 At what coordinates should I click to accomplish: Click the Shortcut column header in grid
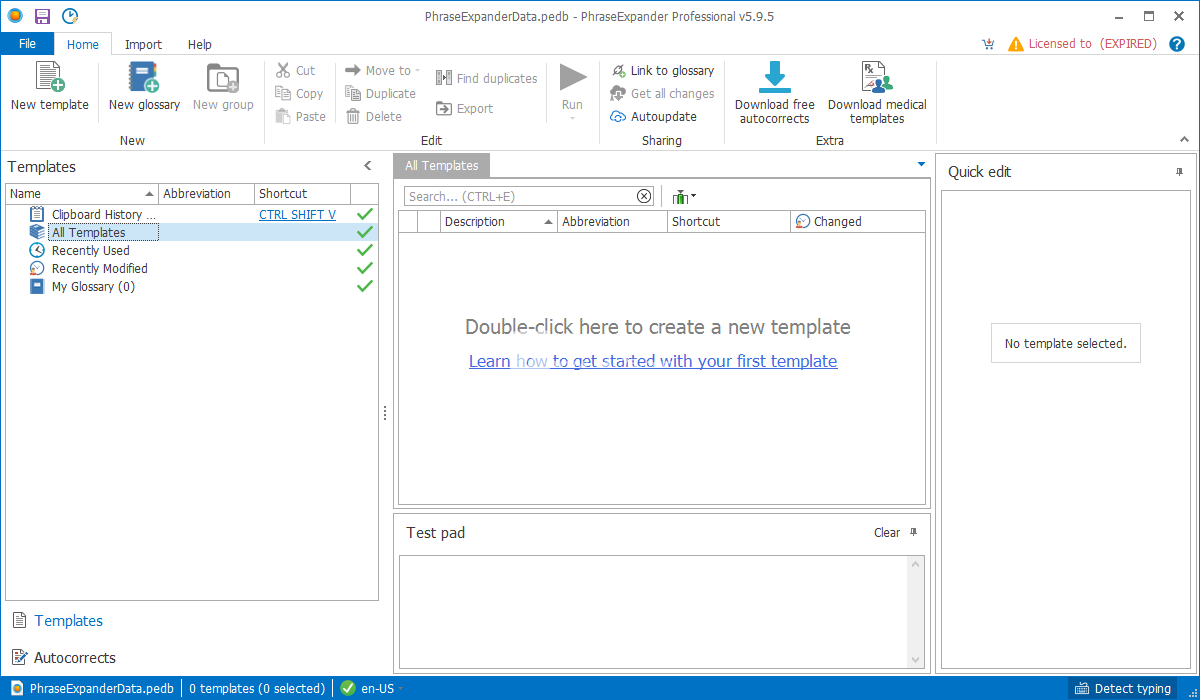point(729,222)
